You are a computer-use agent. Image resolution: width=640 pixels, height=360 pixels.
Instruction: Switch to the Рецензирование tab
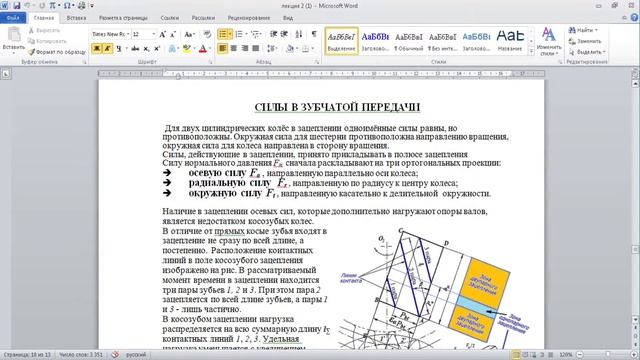(249, 18)
